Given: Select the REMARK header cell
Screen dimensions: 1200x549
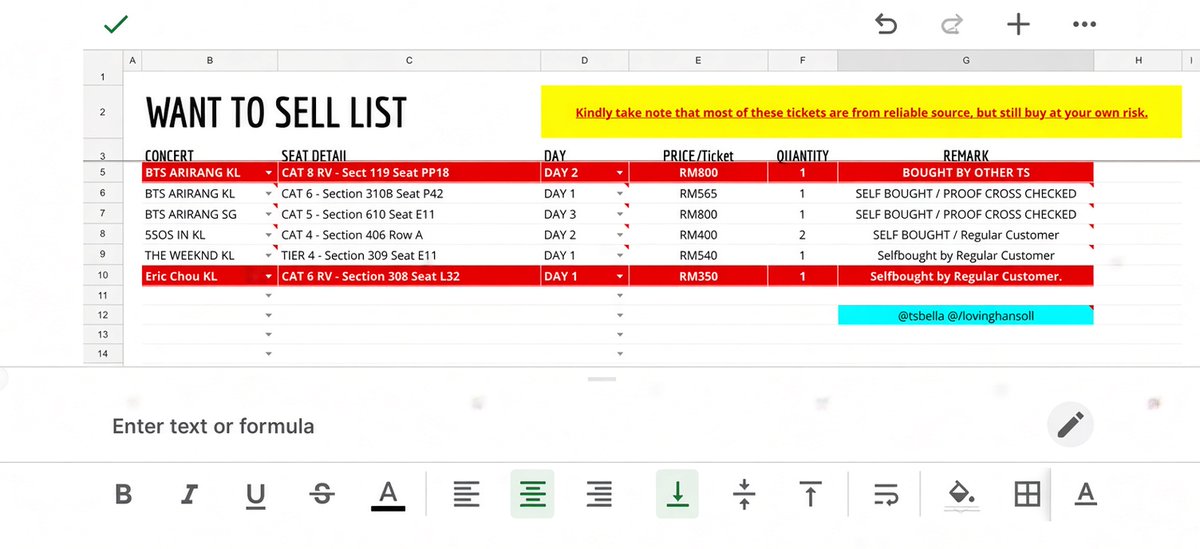Looking at the screenshot, I should point(966,156).
